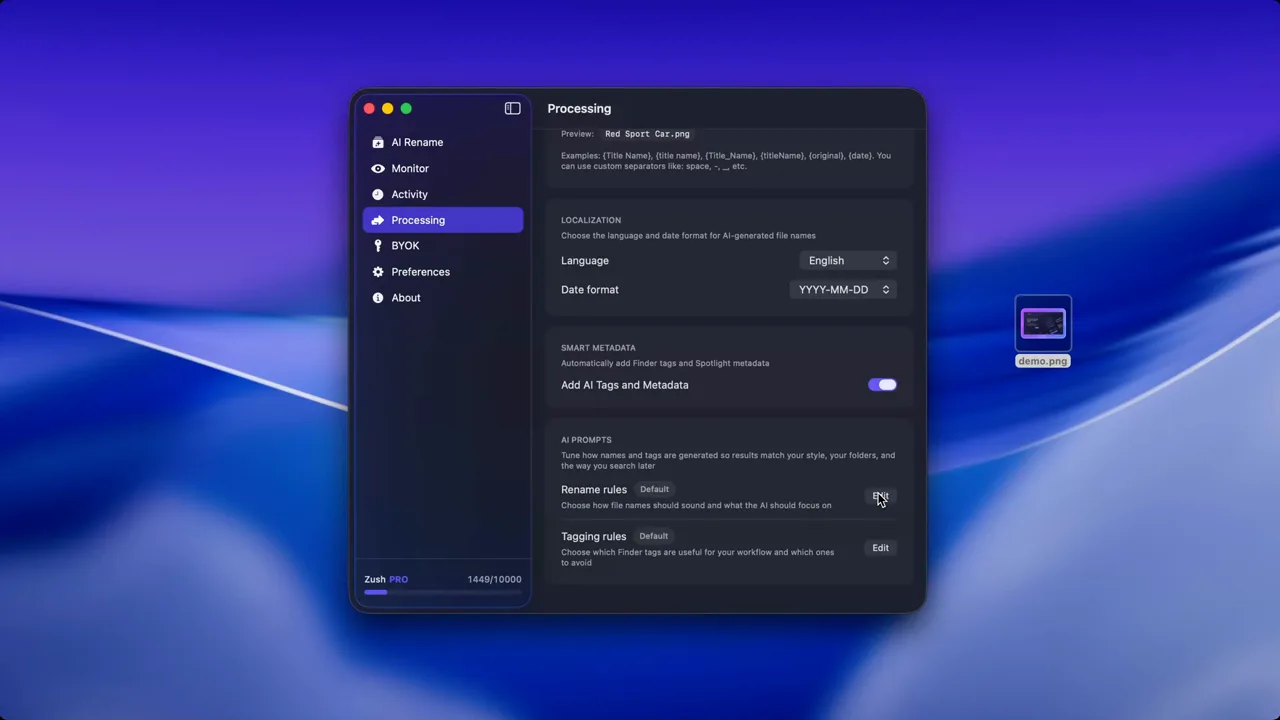The height and width of the screenshot is (720, 1280).
Task: Disable Add AI Tags and Metadata switch
Action: point(882,385)
